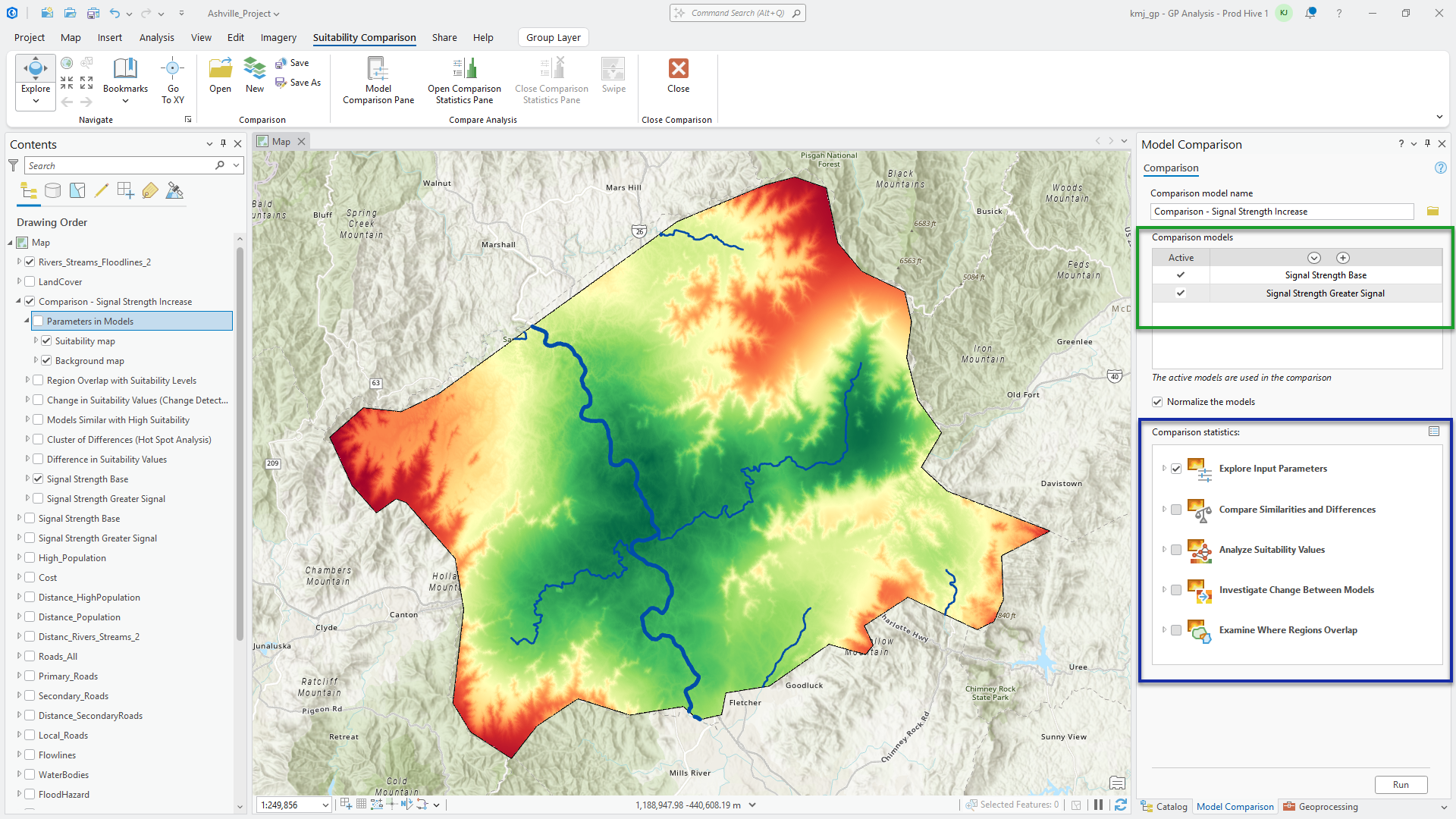Open the Analysis ribbon tab

[x=156, y=37]
